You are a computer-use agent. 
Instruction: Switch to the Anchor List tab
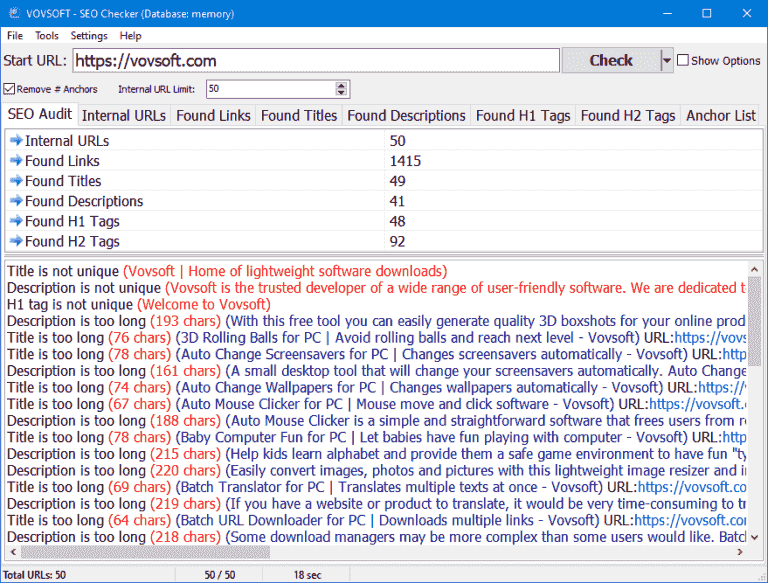tap(720, 116)
